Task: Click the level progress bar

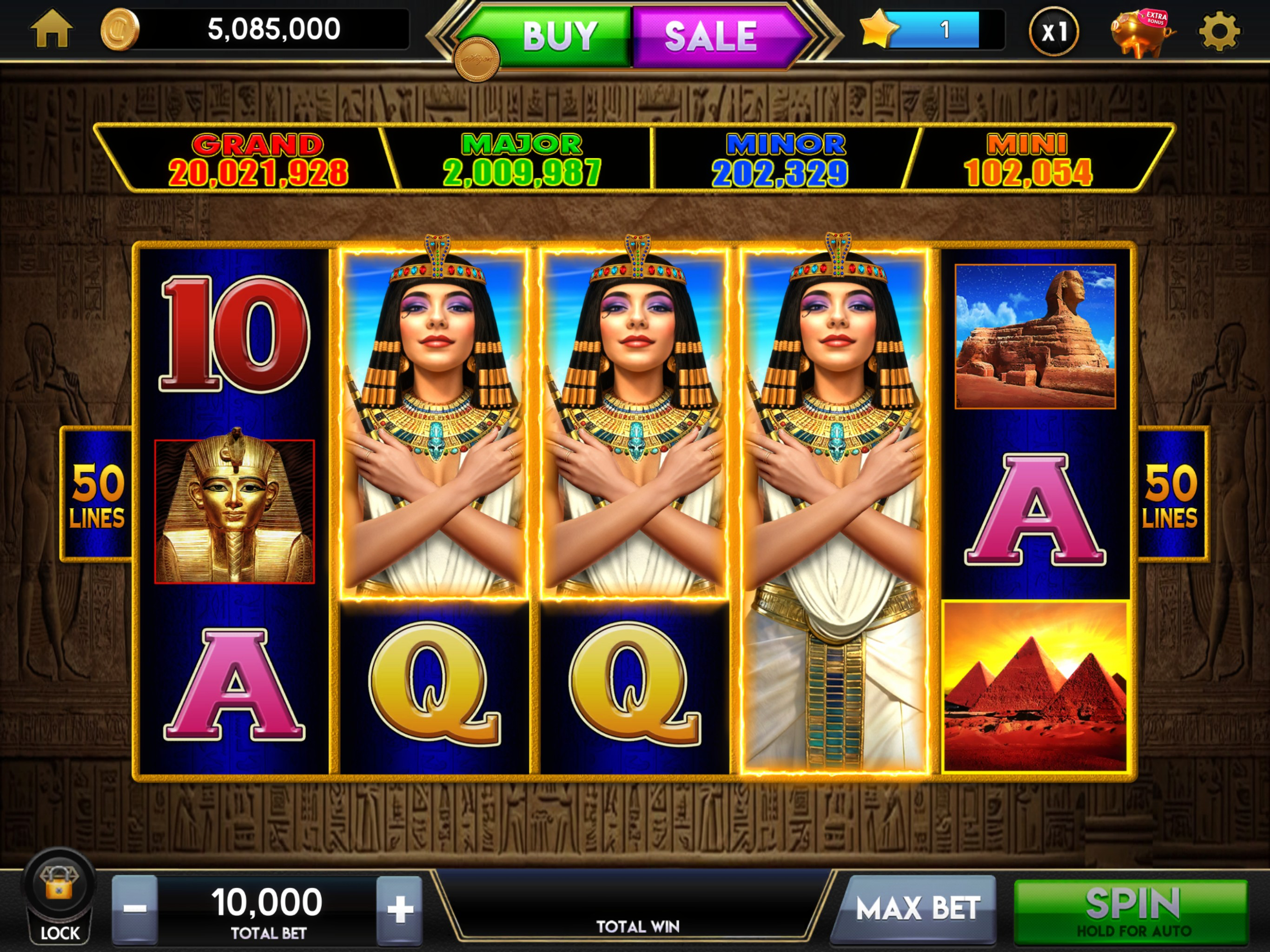Action: 942,29
